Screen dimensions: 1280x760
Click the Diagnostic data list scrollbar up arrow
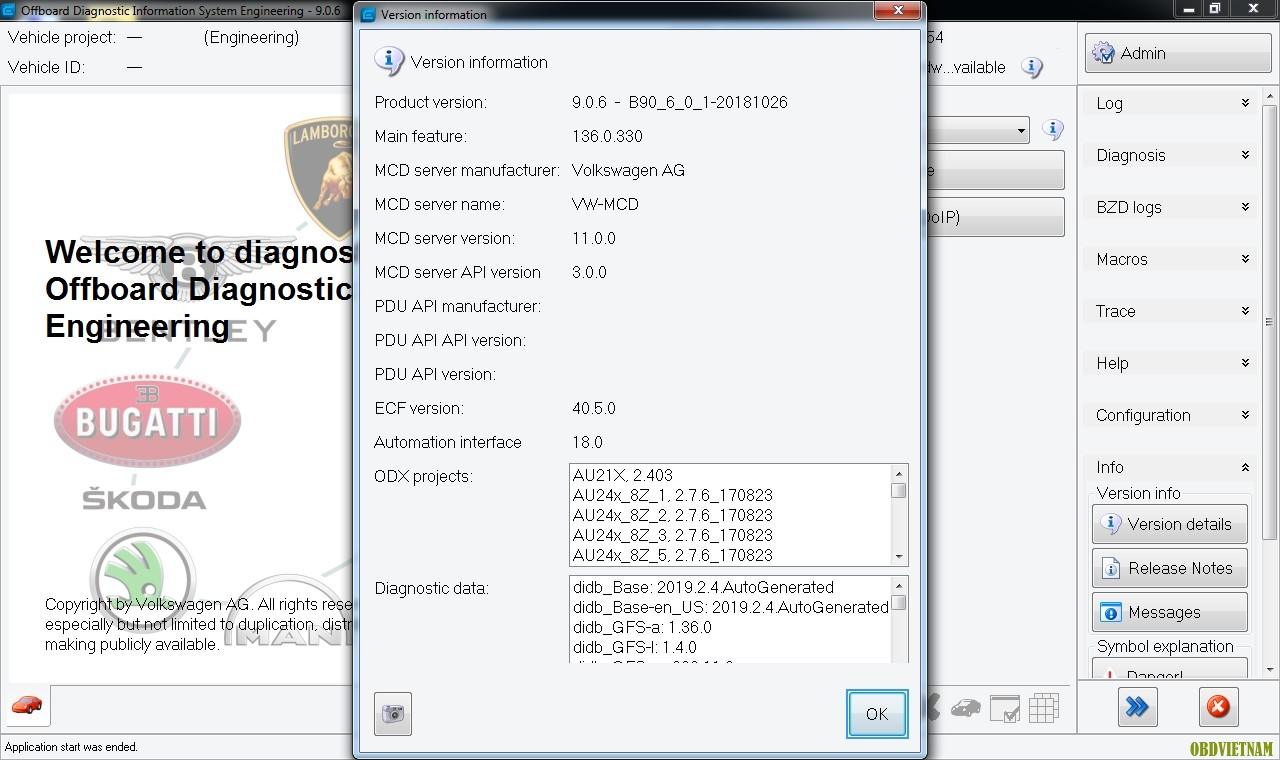pos(899,585)
